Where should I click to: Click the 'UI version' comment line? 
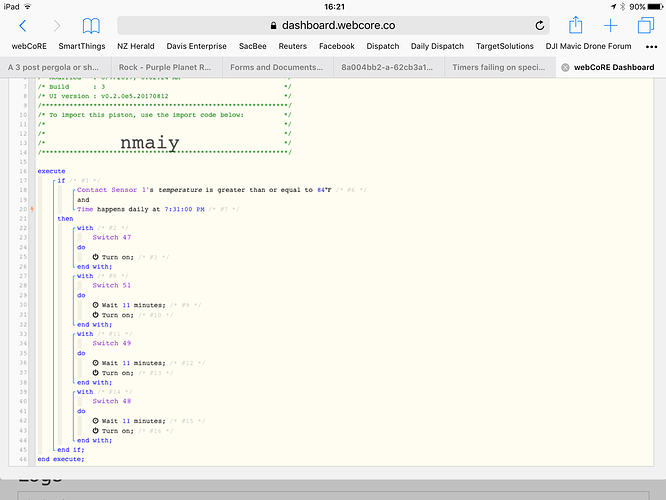[164, 96]
